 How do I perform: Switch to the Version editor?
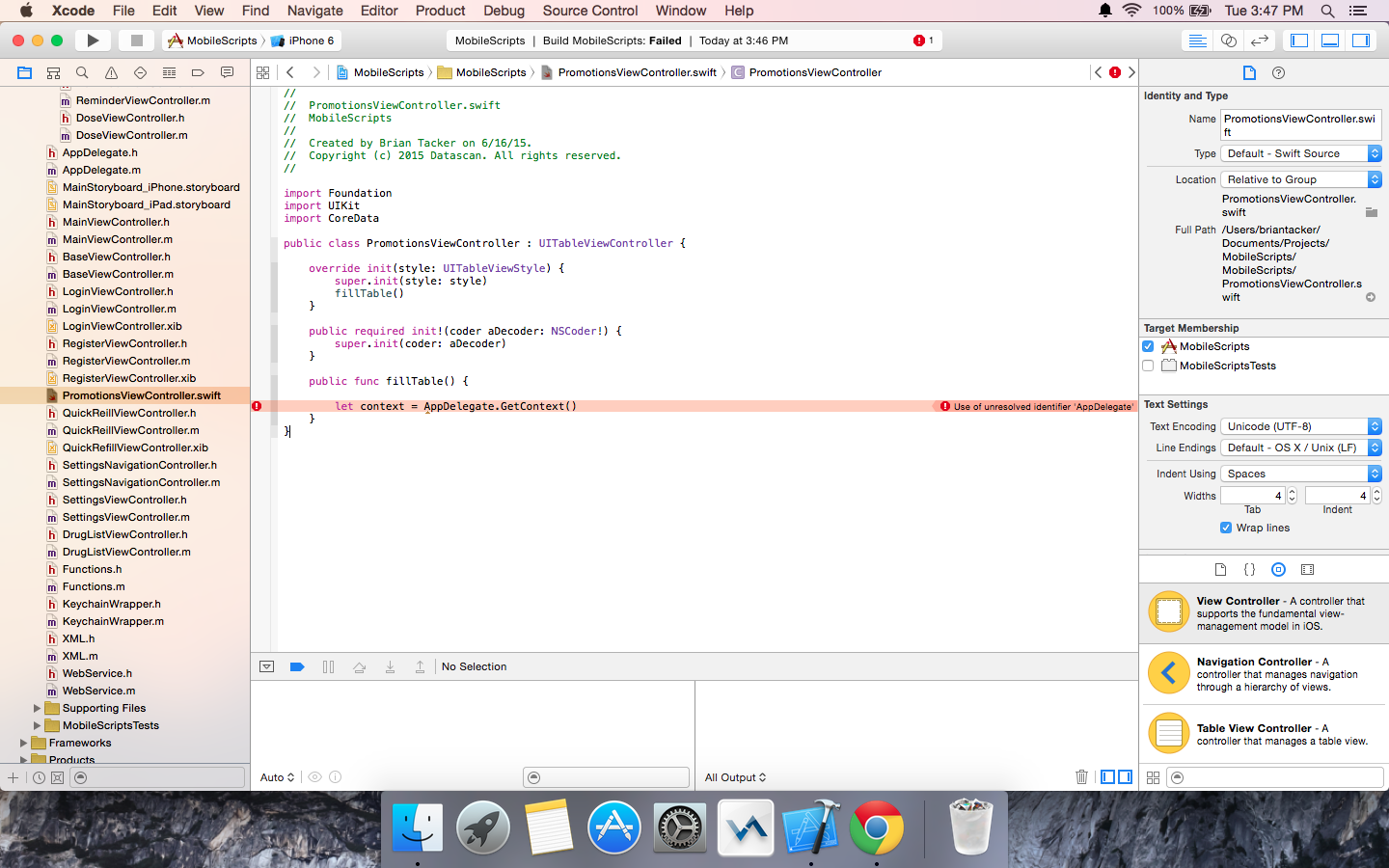(1259, 41)
